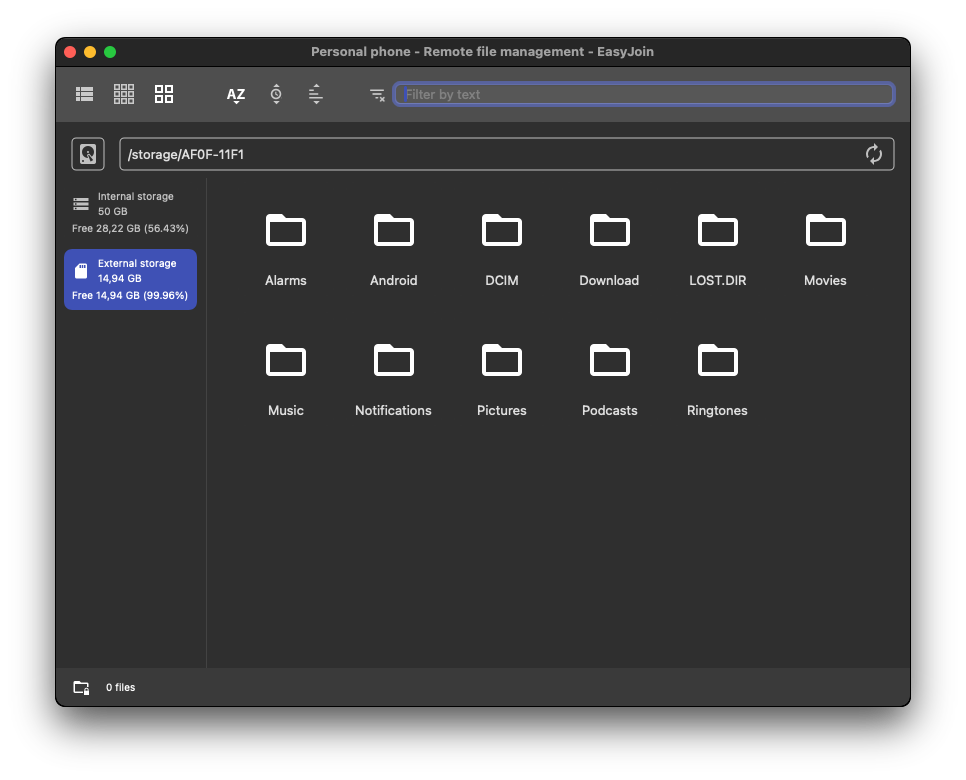This screenshot has height=780, width=966.
Task: Open the Alarms folder
Action: pyautogui.click(x=286, y=250)
